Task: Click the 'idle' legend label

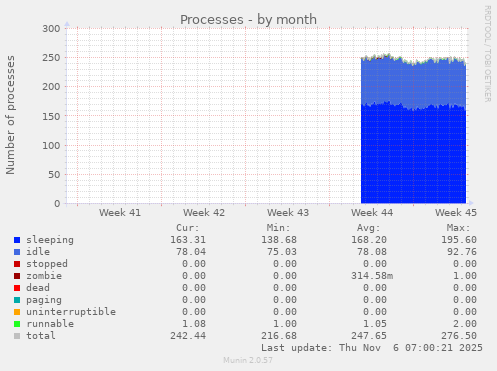Action: (x=38, y=252)
